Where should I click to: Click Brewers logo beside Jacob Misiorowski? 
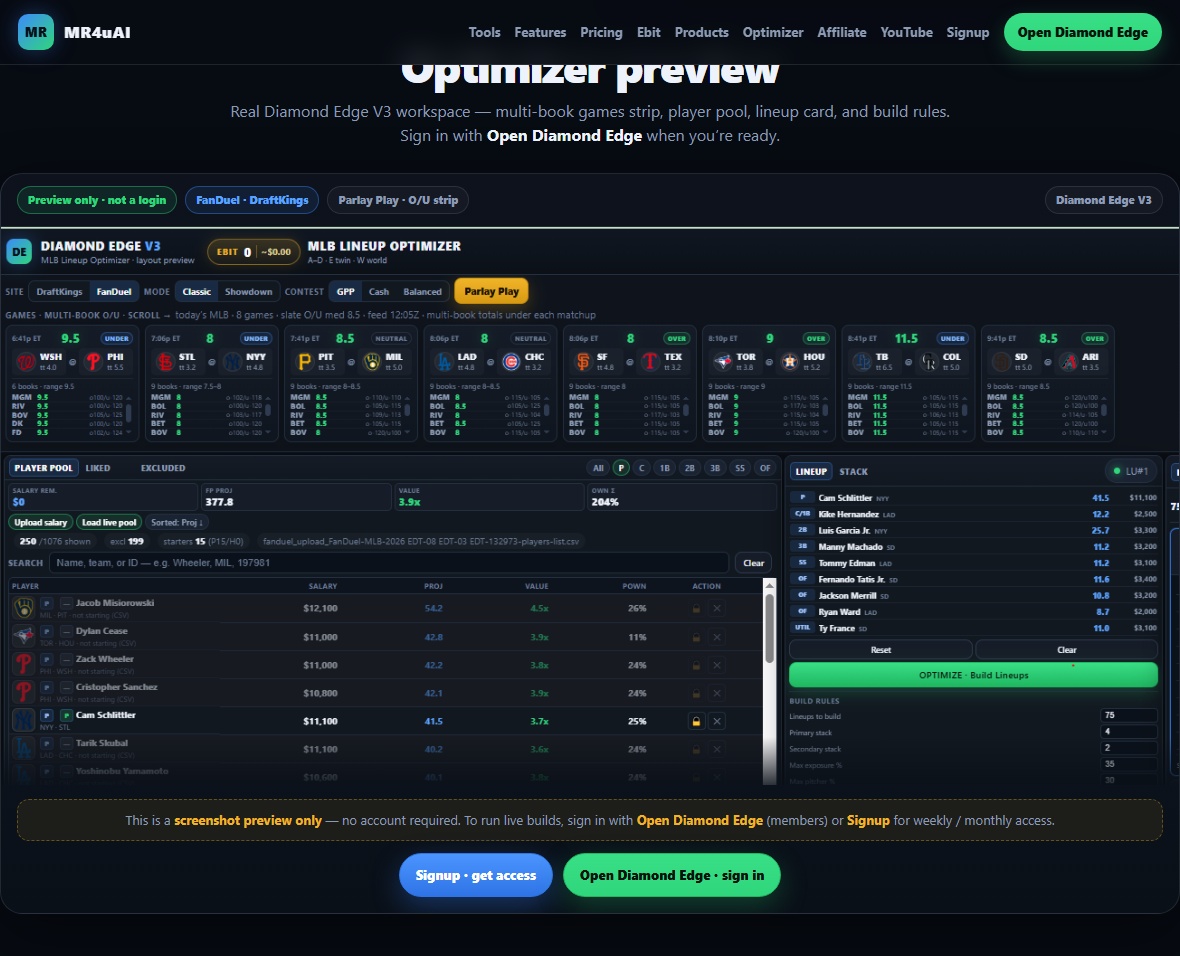tap(24, 608)
